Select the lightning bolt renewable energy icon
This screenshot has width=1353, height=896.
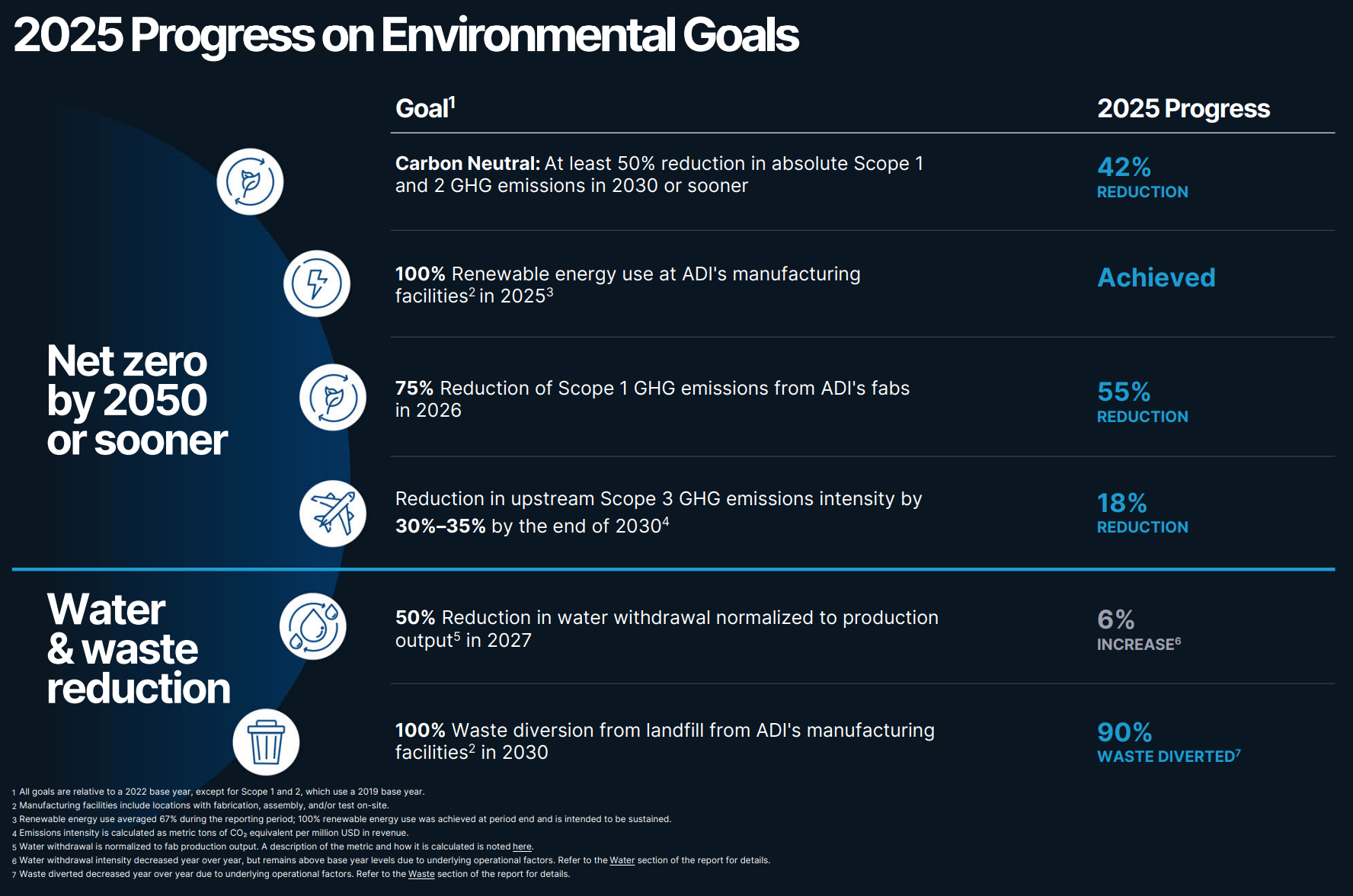pos(317,283)
